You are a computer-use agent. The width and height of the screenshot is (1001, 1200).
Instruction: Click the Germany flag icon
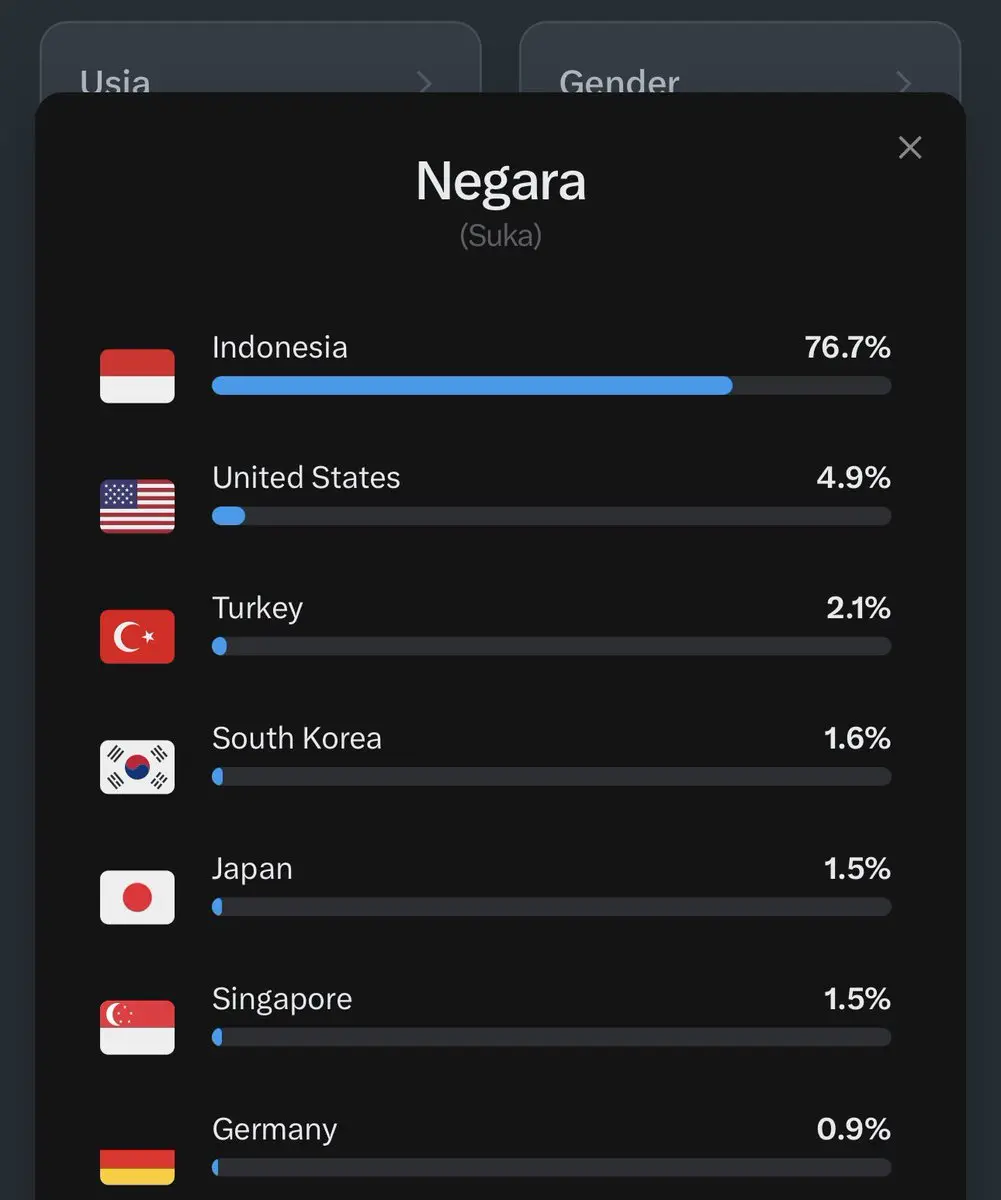(x=137, y=1166)
